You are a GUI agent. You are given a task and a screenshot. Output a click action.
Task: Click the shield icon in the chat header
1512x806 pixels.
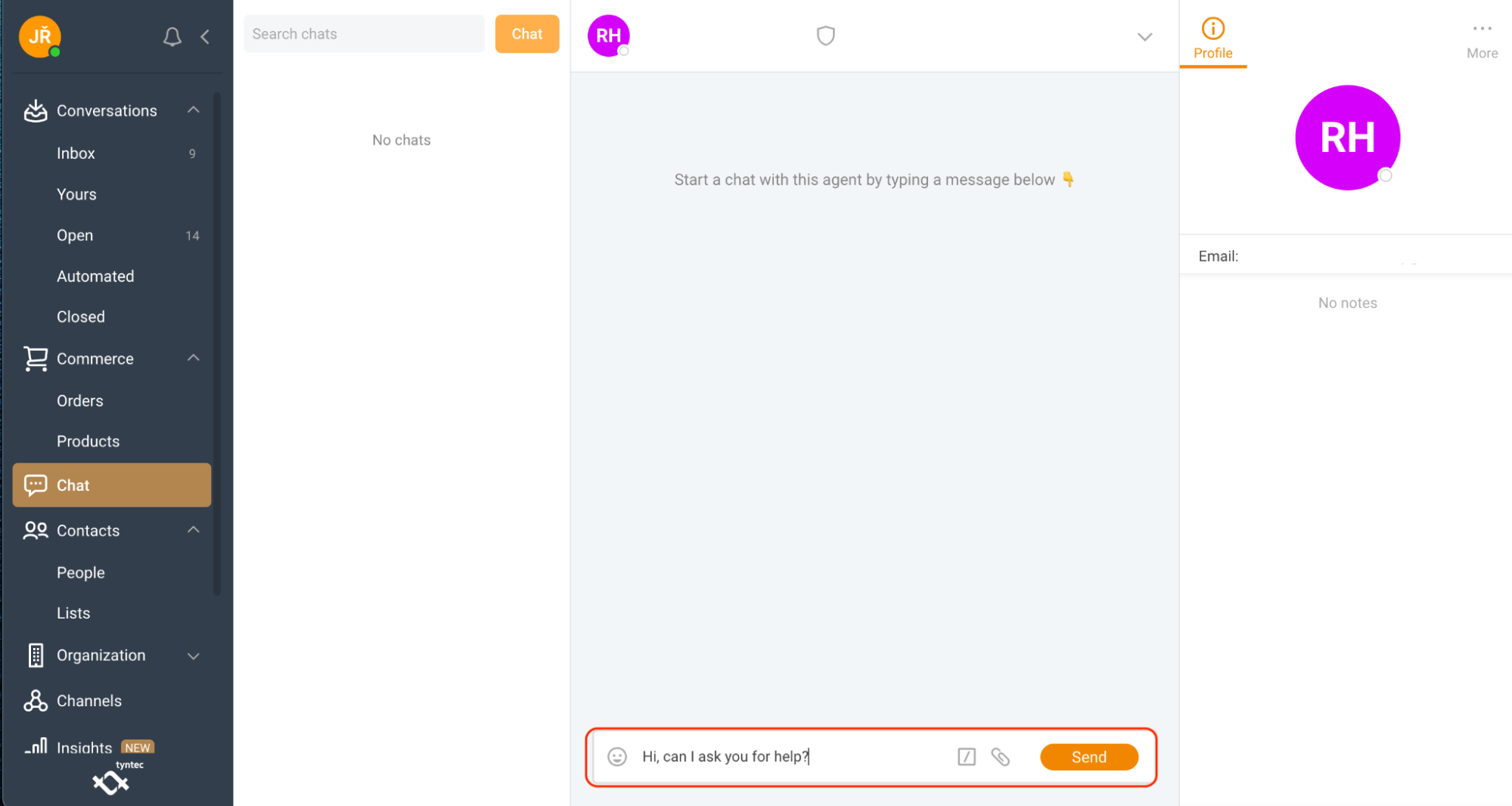(x=826, y=36)
